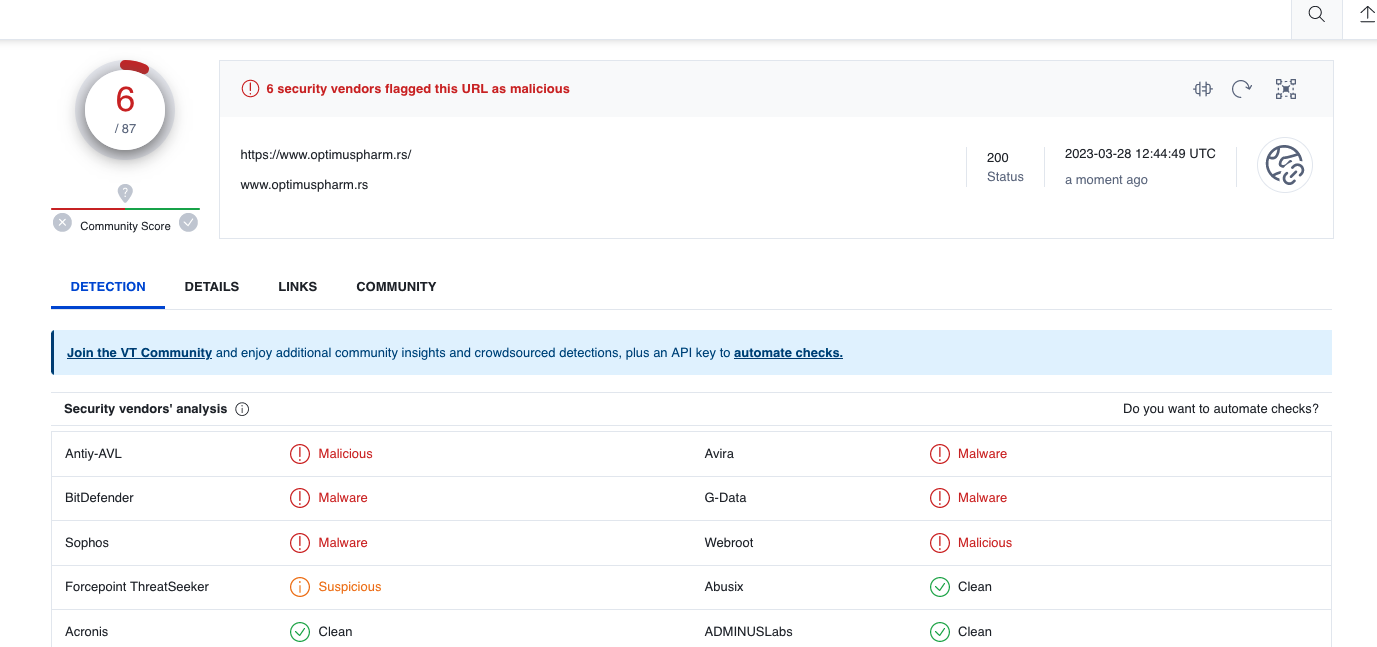Open the graph view icon
Screen dimensions: 1377x647
[x=1286, y=89]
